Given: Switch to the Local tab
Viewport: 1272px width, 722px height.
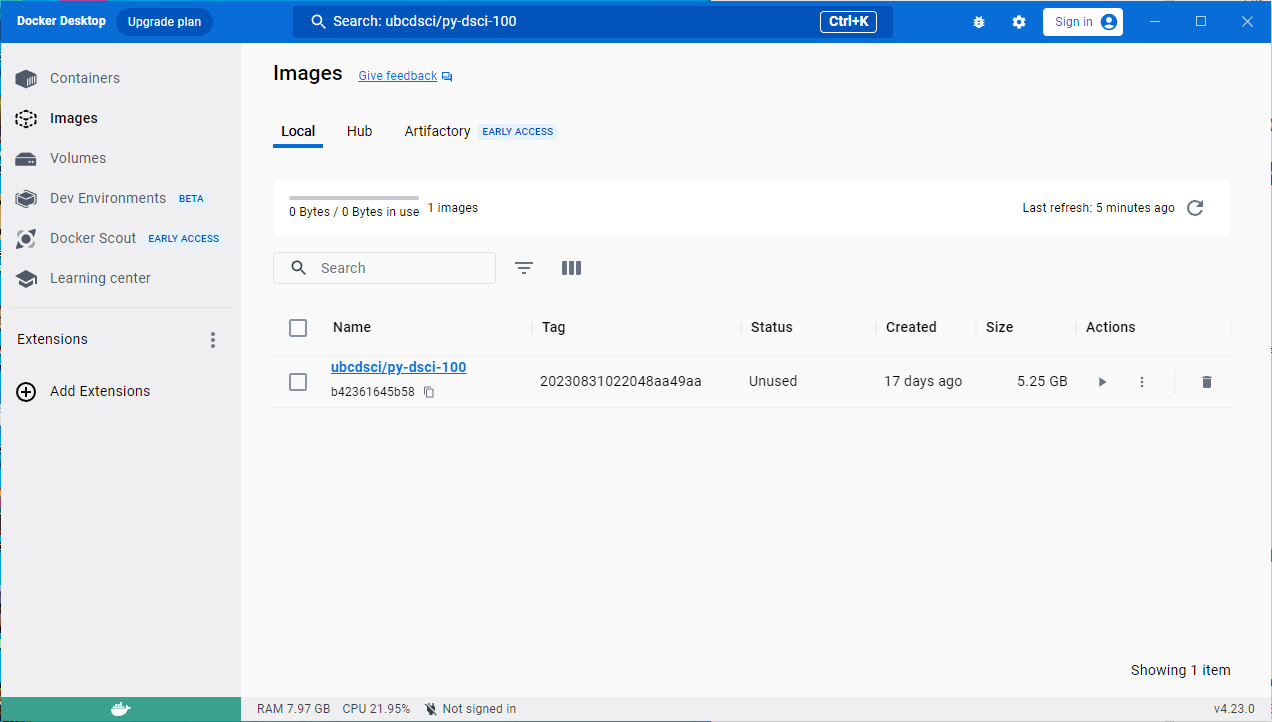Looking at the screenshot, I should tap(298, 131).
